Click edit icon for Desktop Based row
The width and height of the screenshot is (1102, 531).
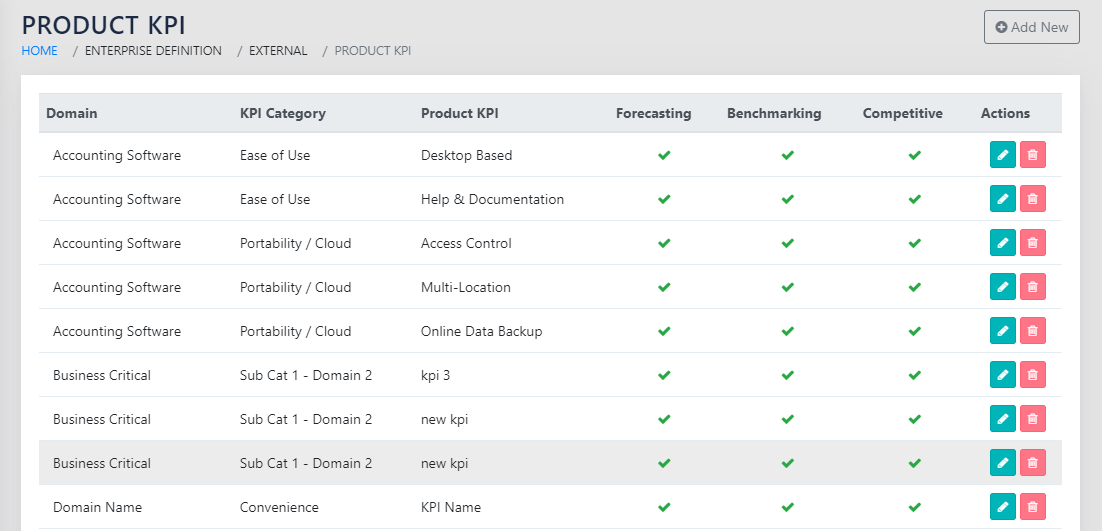point(1002,155)
